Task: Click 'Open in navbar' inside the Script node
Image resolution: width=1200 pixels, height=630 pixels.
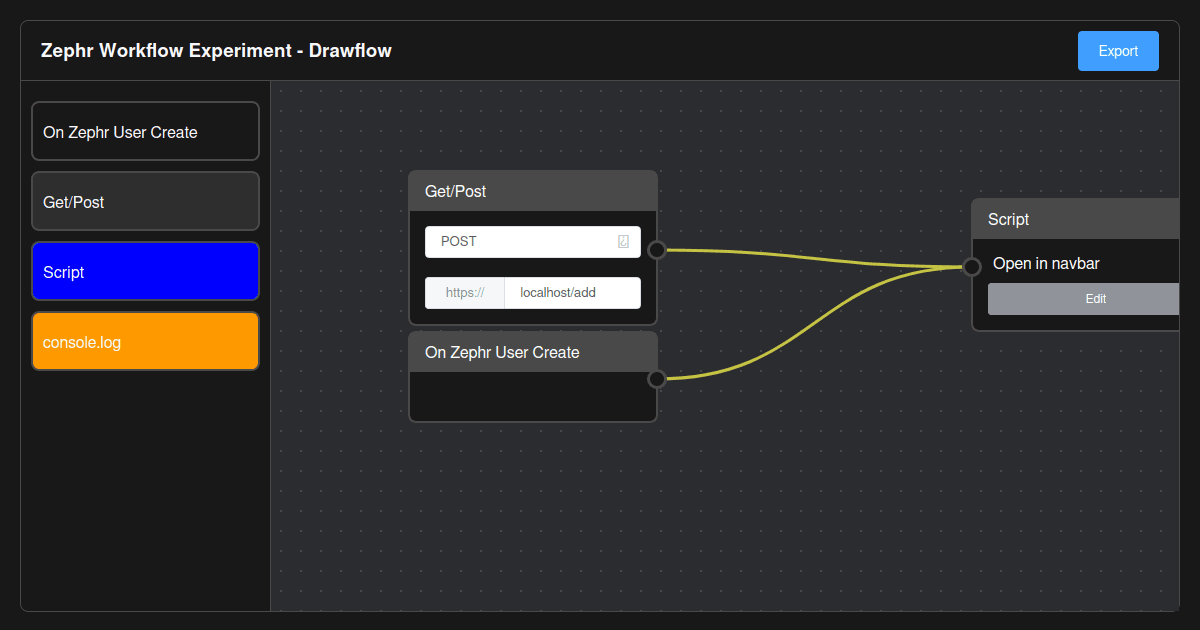Action: 1046,263
